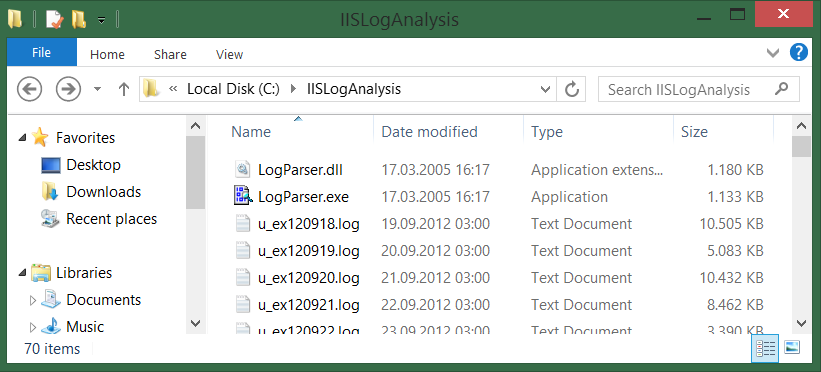The height and width of the screenshot is (372, 821).
Task: Click navigation pane scroll down arrow
Action: coord(196,323)
